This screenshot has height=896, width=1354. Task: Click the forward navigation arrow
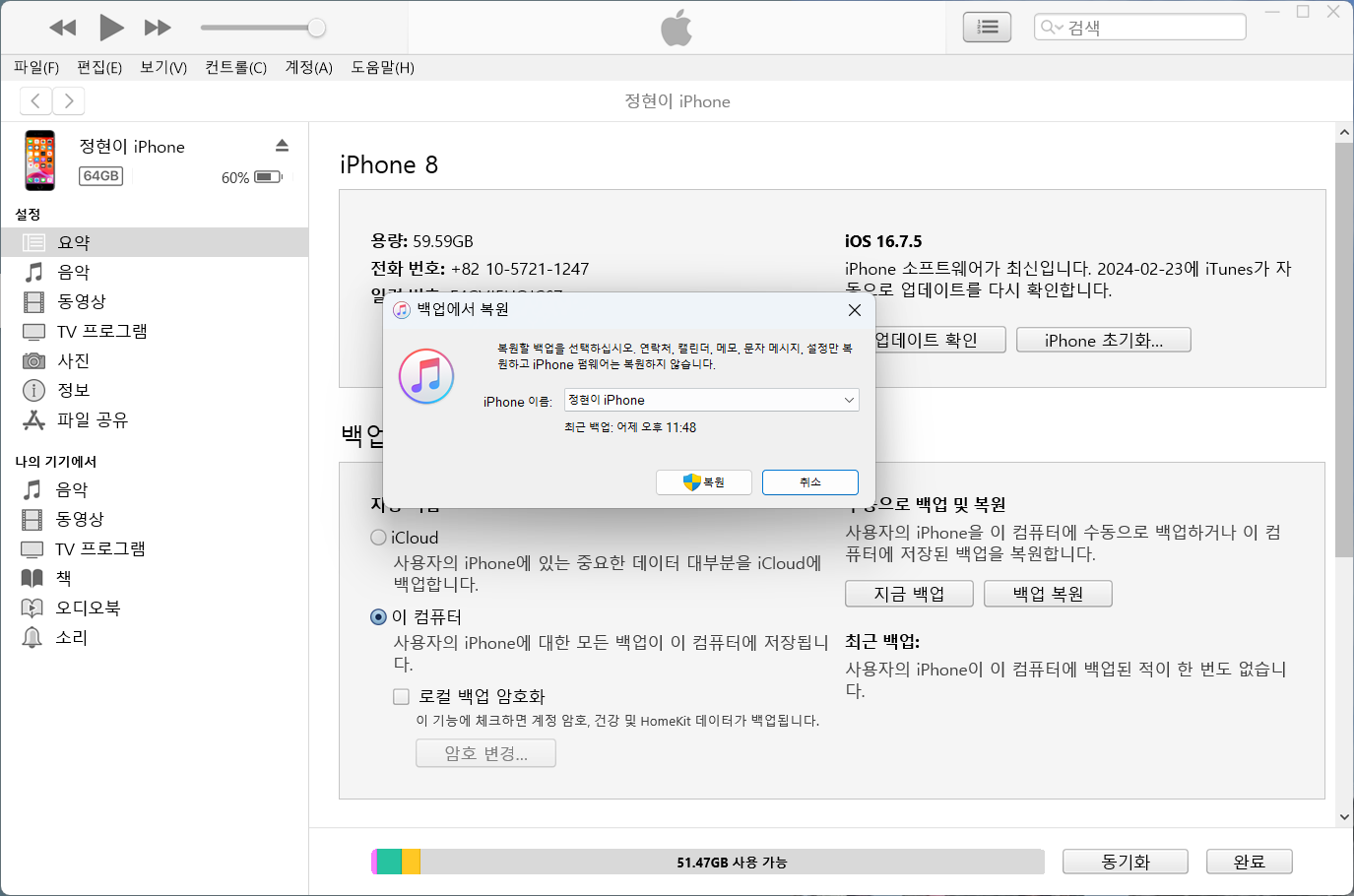(68, 100)
